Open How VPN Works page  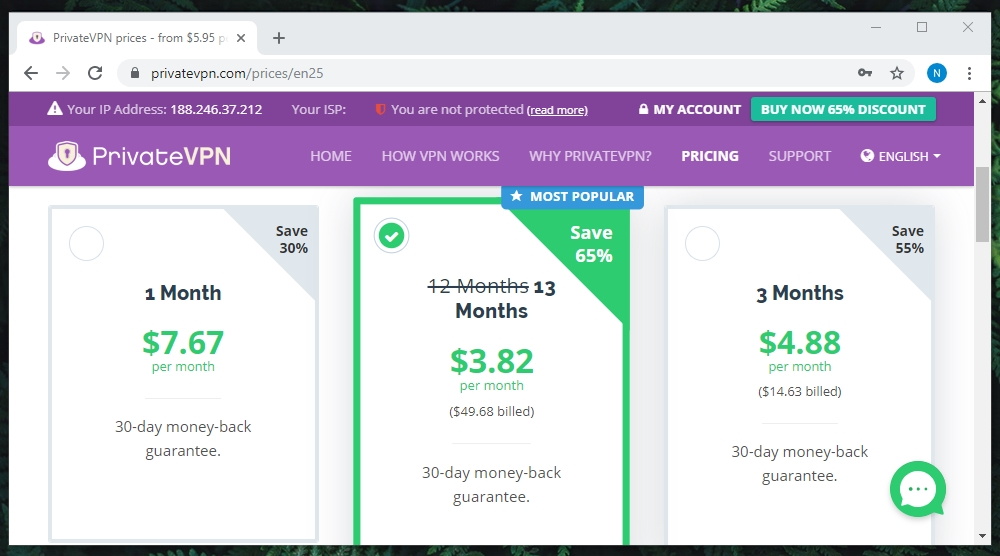(440, 156)
